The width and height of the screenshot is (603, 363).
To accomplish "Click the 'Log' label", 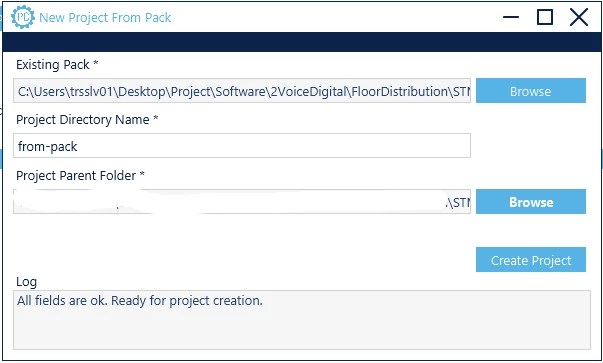I will coord(26,282).
